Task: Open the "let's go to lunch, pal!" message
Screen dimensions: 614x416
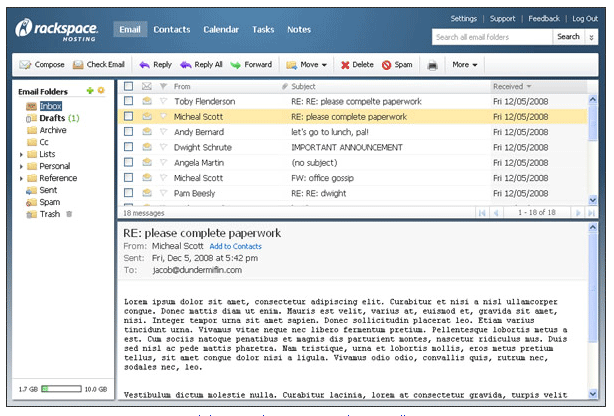Action: [x=330, y=132]
